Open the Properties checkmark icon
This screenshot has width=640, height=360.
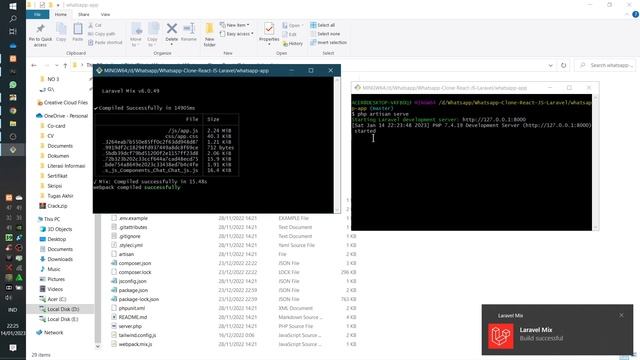click(269, 29)
